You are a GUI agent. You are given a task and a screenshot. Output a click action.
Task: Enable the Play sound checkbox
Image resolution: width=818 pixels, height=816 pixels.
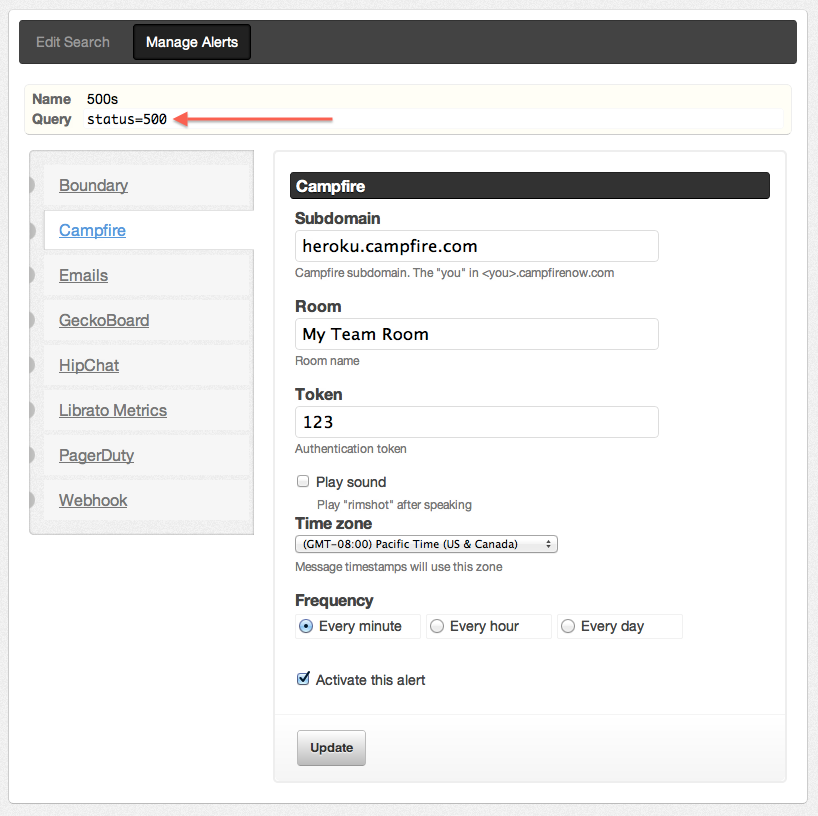point(303,481)
